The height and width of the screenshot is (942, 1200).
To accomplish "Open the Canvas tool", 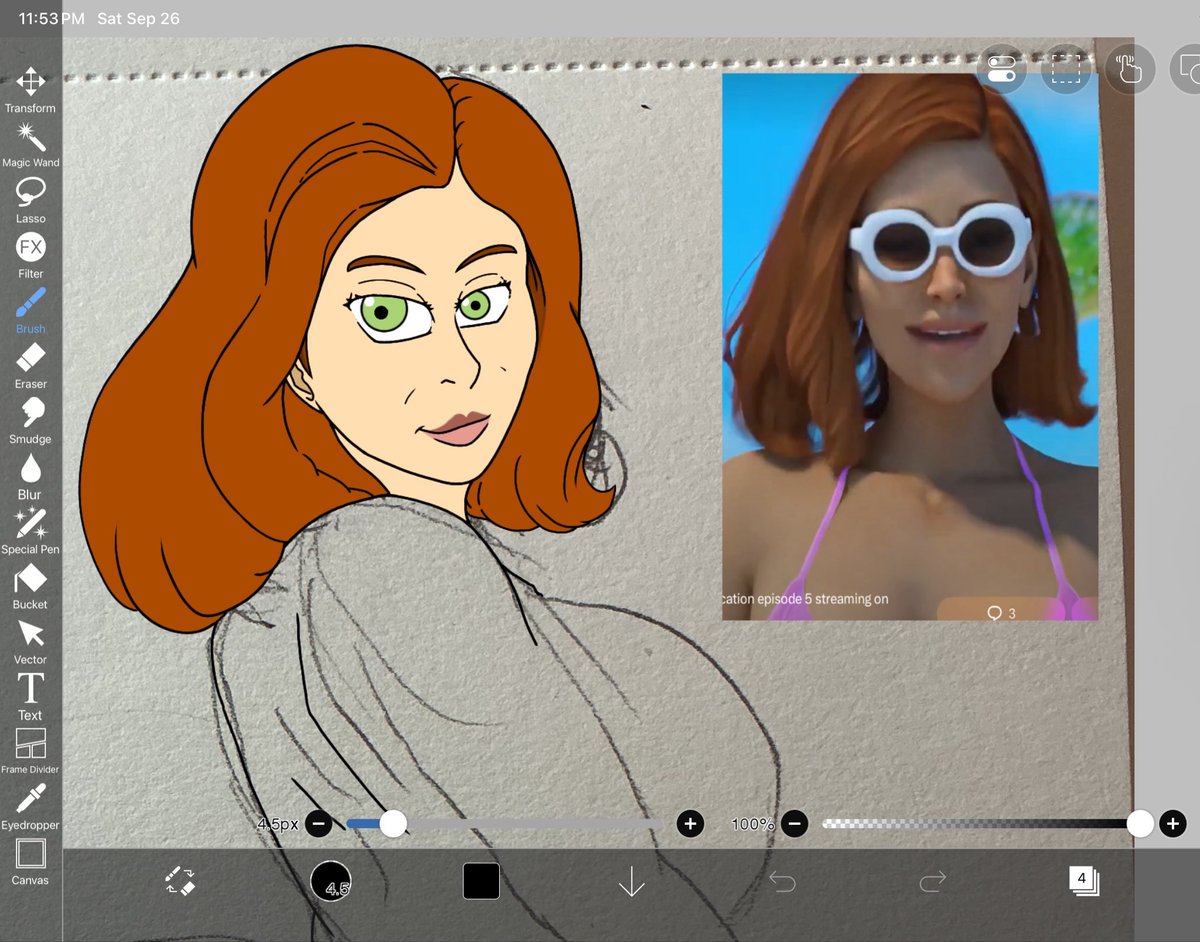I will pos(30,863).
